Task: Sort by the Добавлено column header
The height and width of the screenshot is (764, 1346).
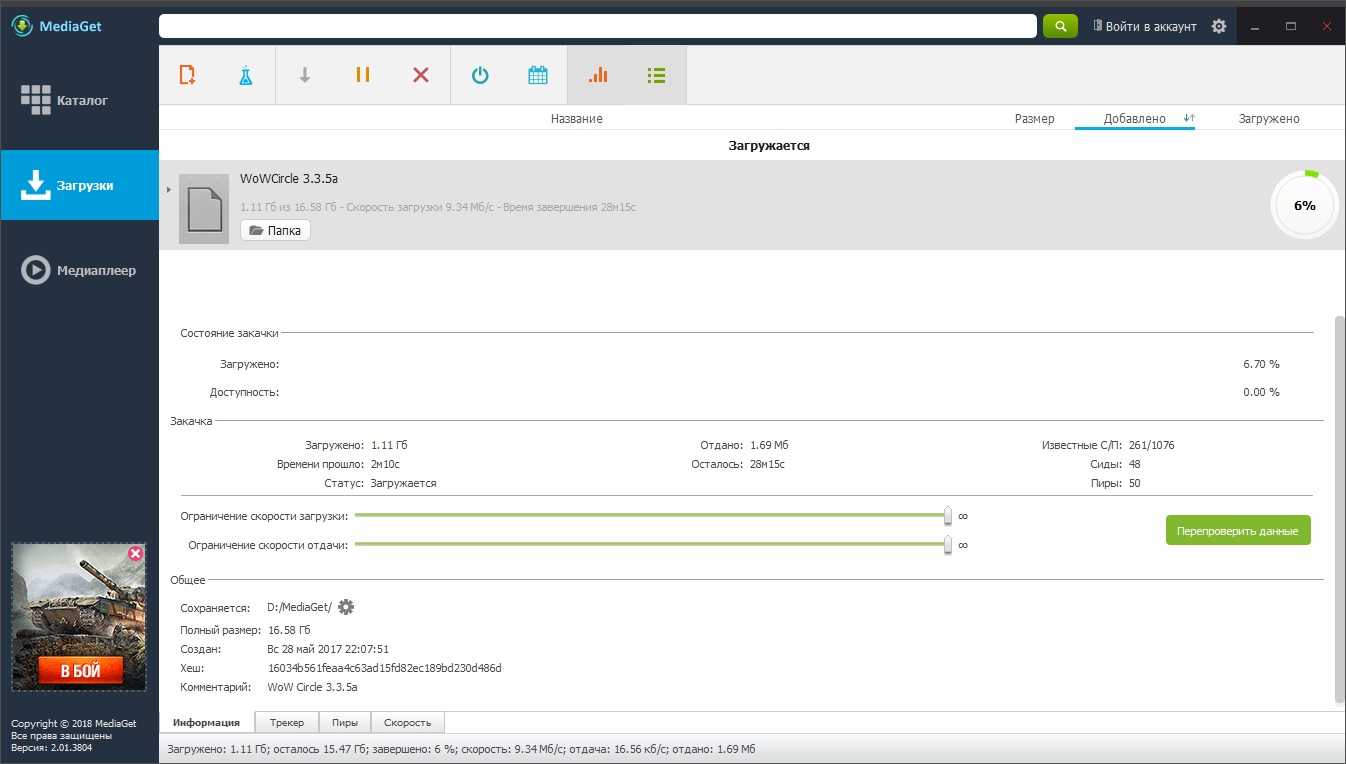Action: point(1135,118)
